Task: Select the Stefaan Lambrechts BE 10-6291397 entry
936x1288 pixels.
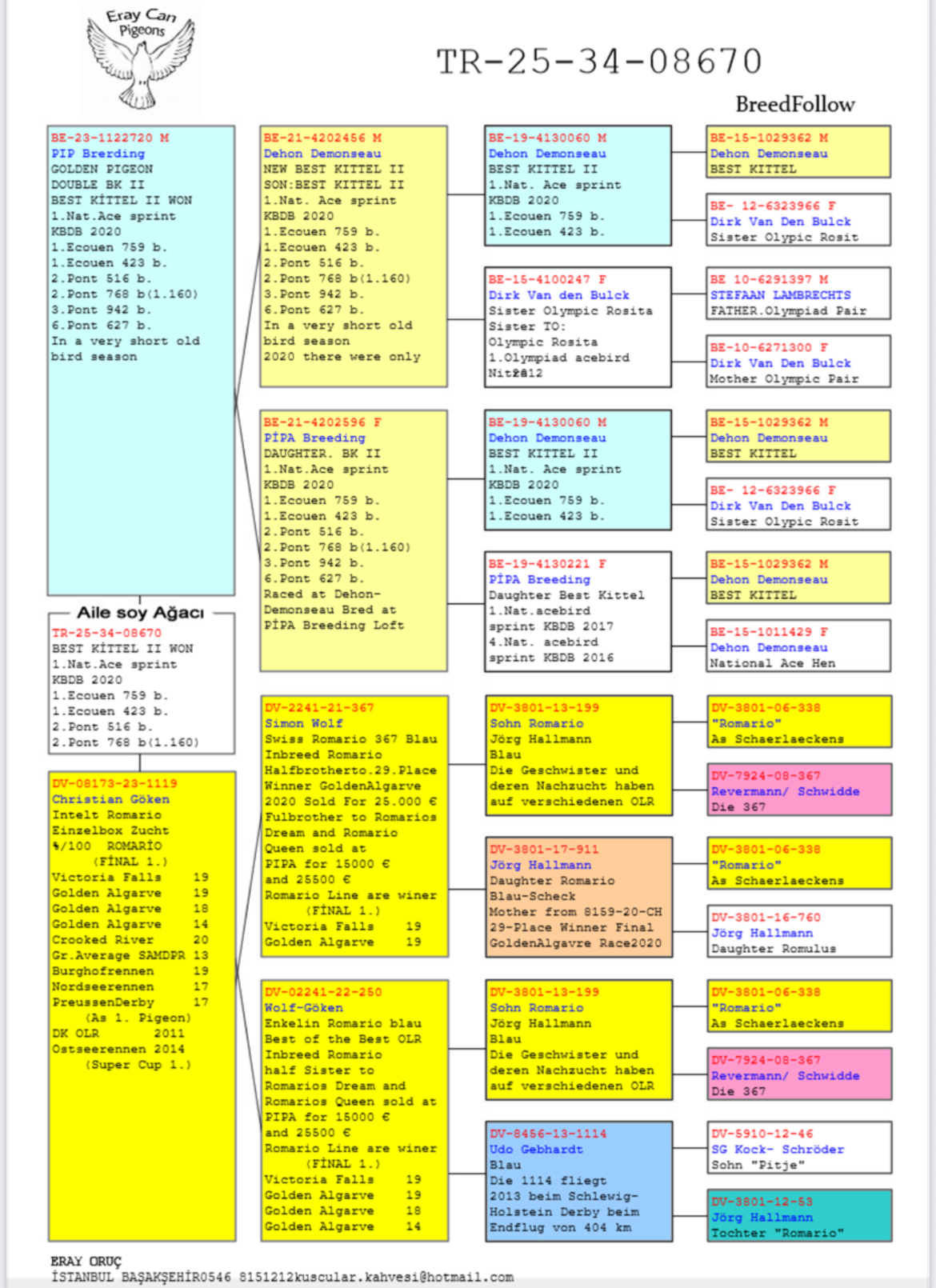Action: pos(798,294)
